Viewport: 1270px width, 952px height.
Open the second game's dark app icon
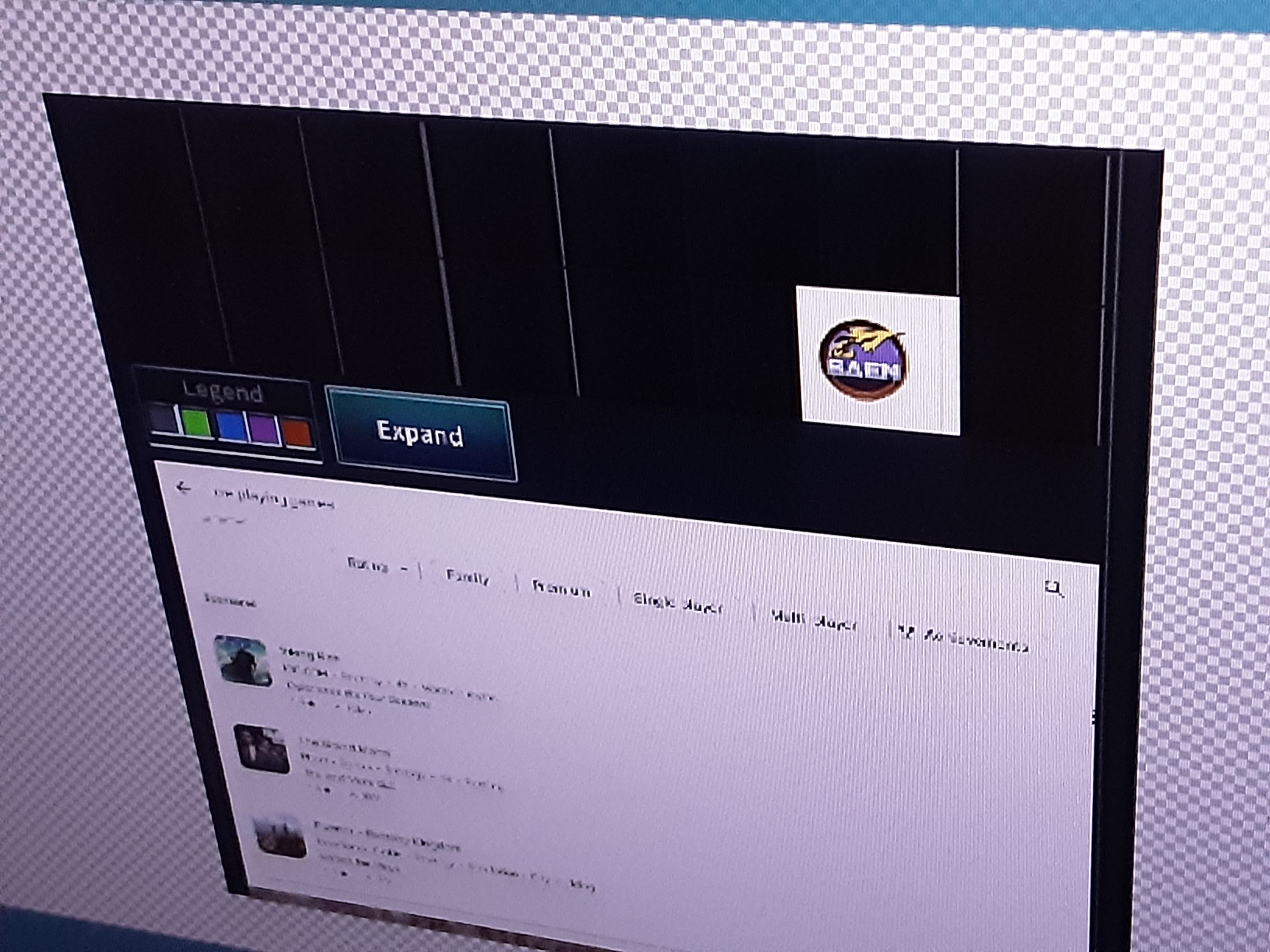click(262, 748)
